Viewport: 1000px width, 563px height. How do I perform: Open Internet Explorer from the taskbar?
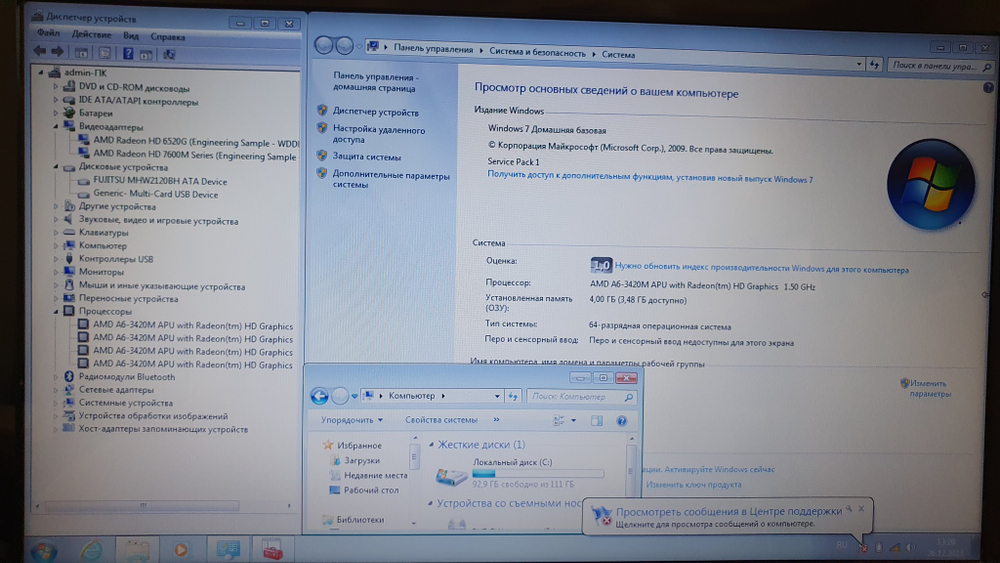point(91,550)
